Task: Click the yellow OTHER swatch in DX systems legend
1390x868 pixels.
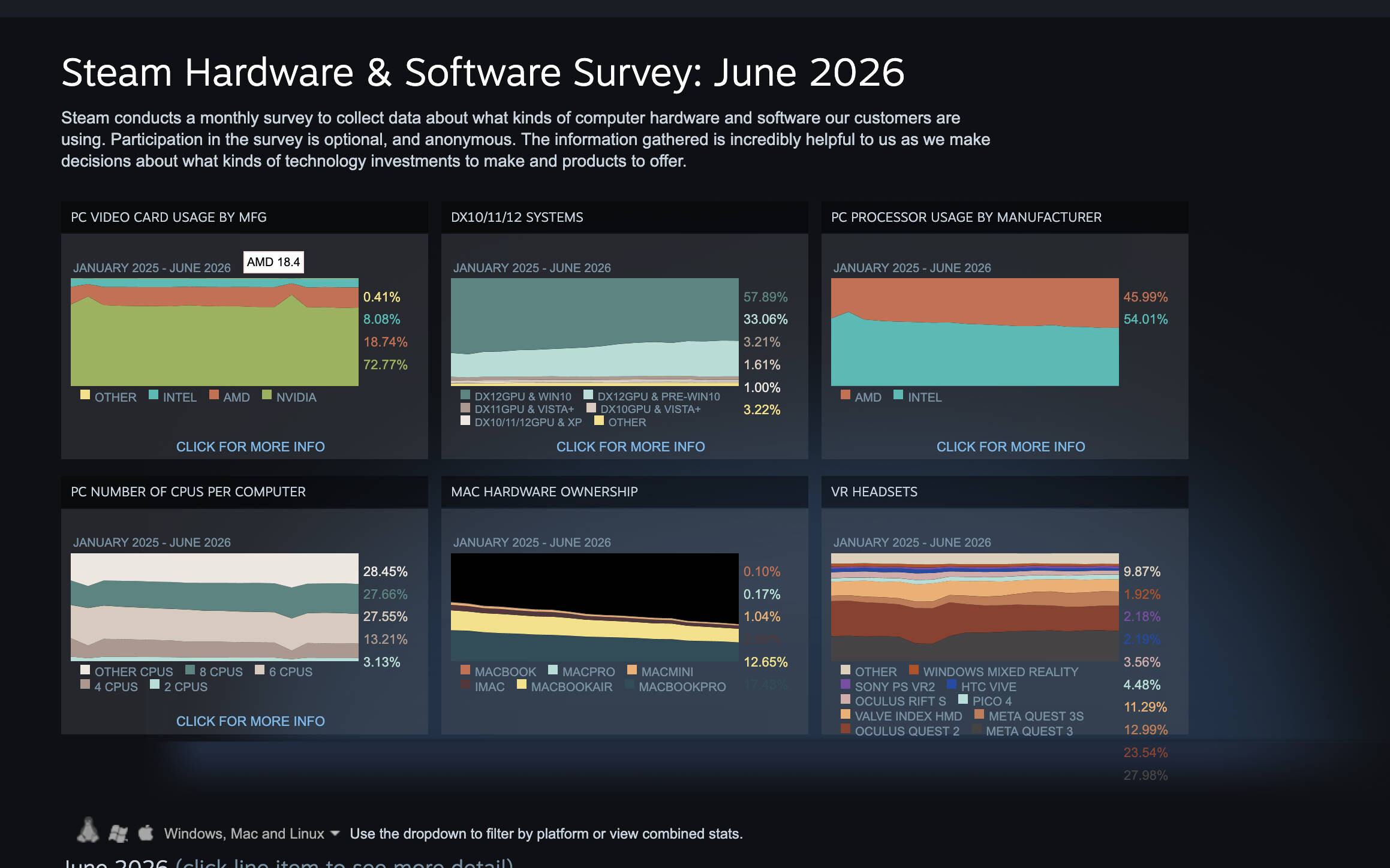Action: coord(599,420)
